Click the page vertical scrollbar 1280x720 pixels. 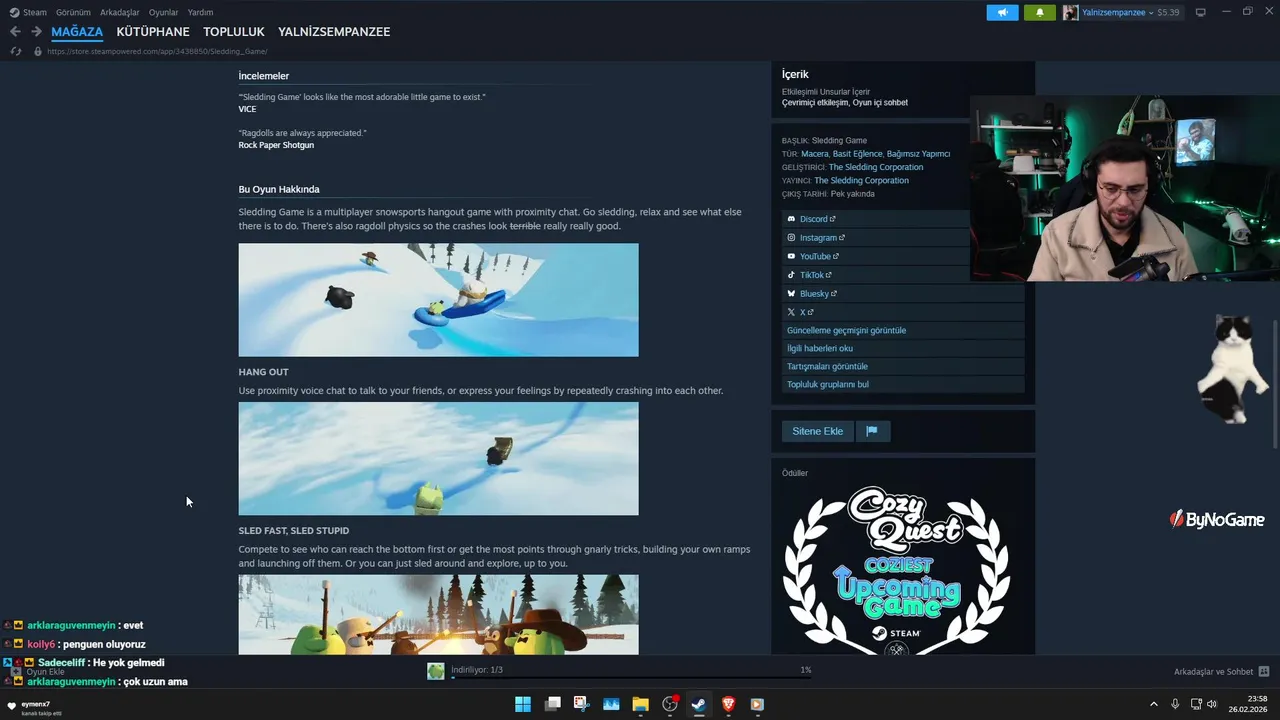(1275, 383)
